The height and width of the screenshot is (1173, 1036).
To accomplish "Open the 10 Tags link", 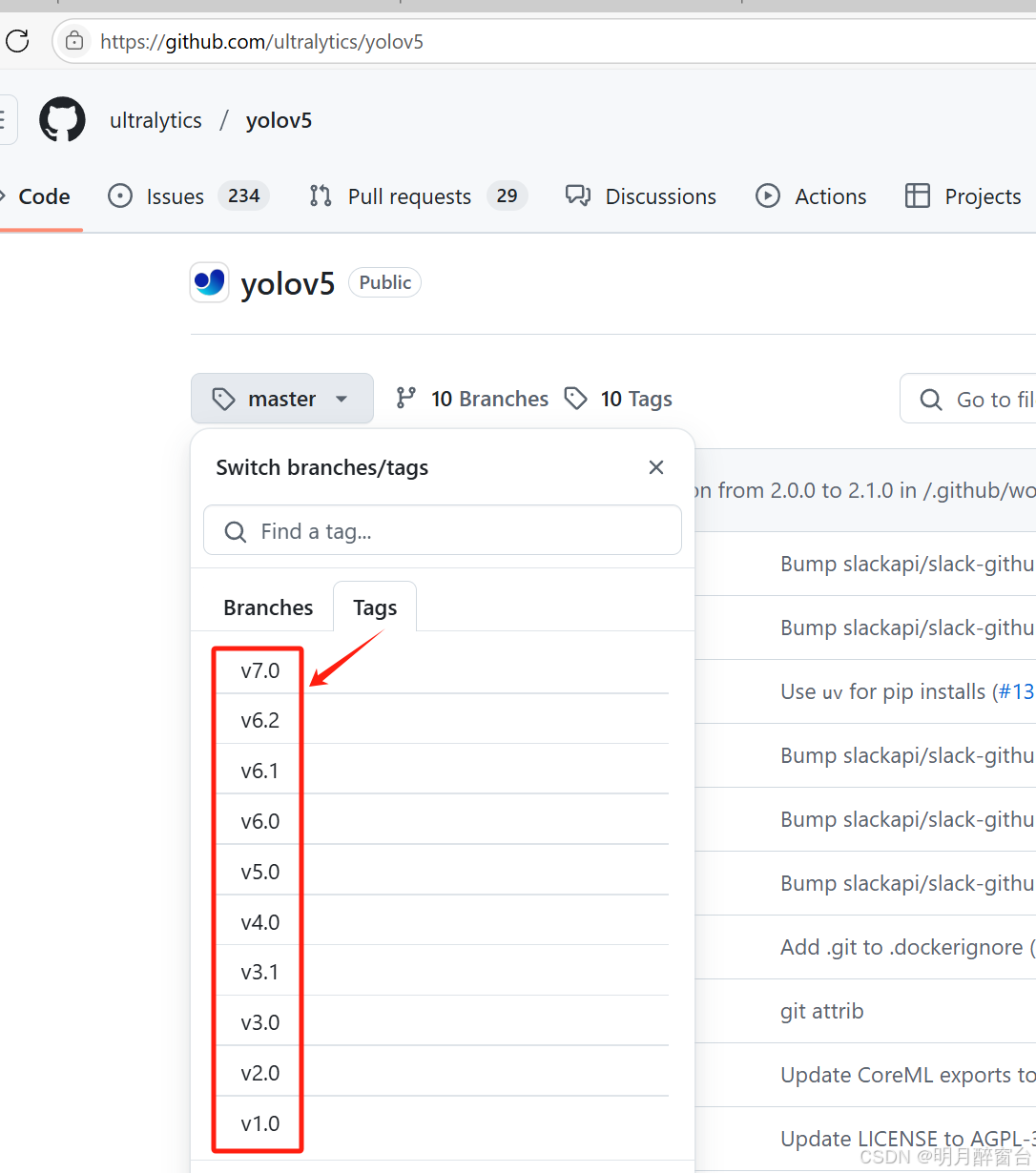I will click(618, 399).
